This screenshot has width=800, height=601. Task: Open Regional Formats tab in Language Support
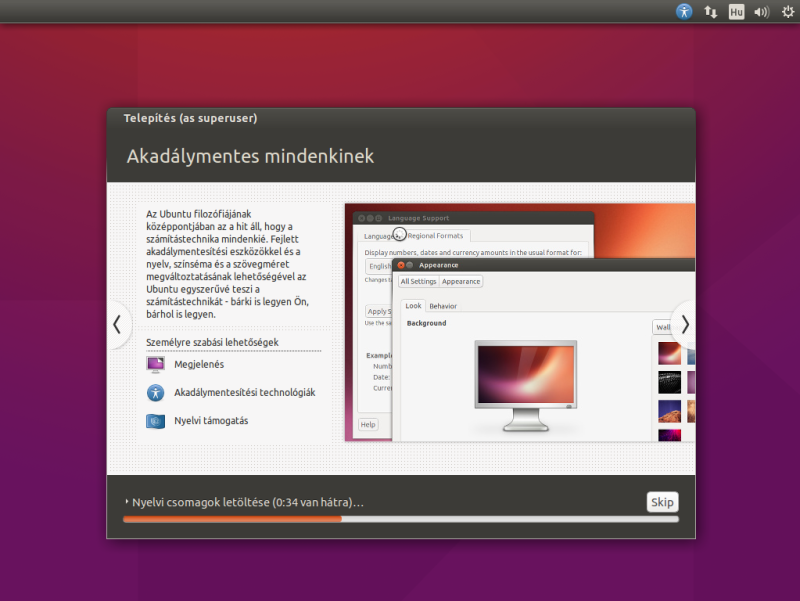(x=435, y=236)
